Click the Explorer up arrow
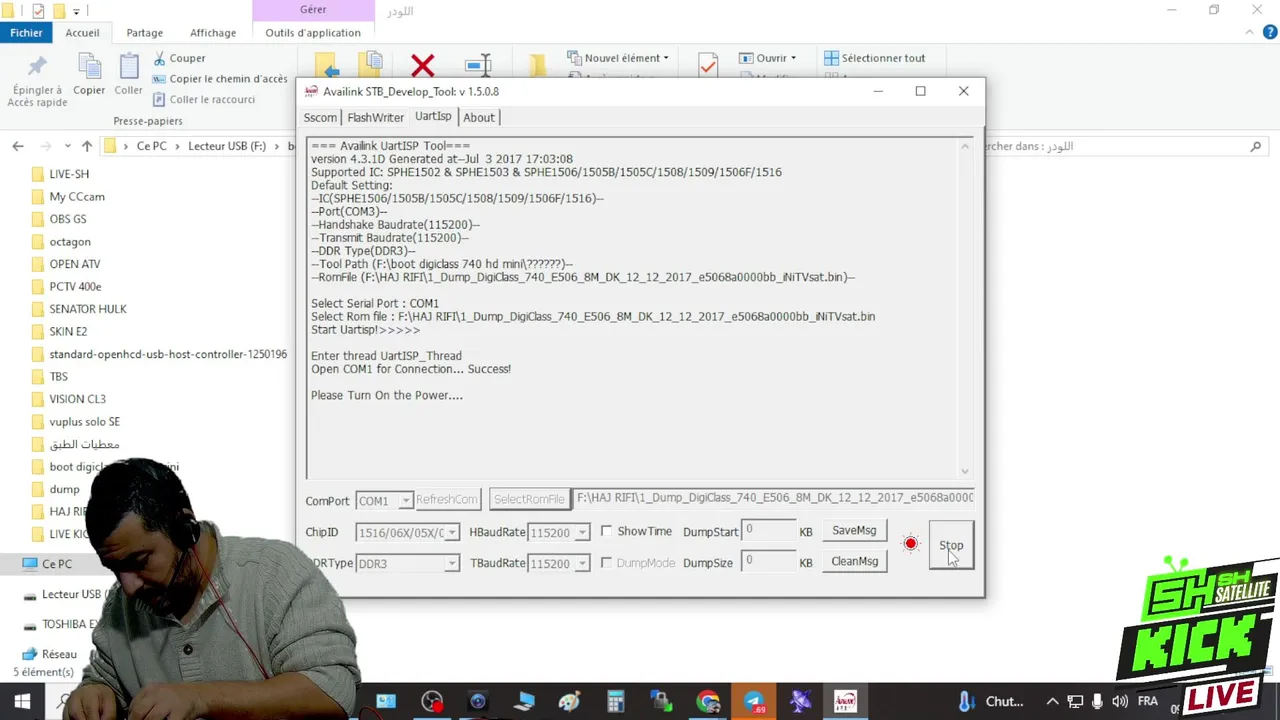This screenshot has height=720, width=1280. pos(87,146)
